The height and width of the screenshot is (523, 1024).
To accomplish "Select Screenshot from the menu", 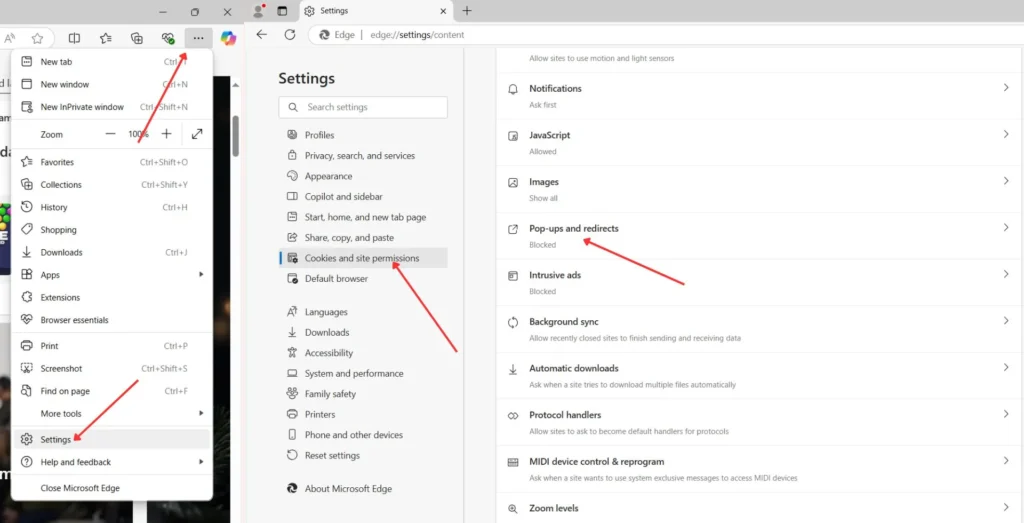I will [112, 368].
